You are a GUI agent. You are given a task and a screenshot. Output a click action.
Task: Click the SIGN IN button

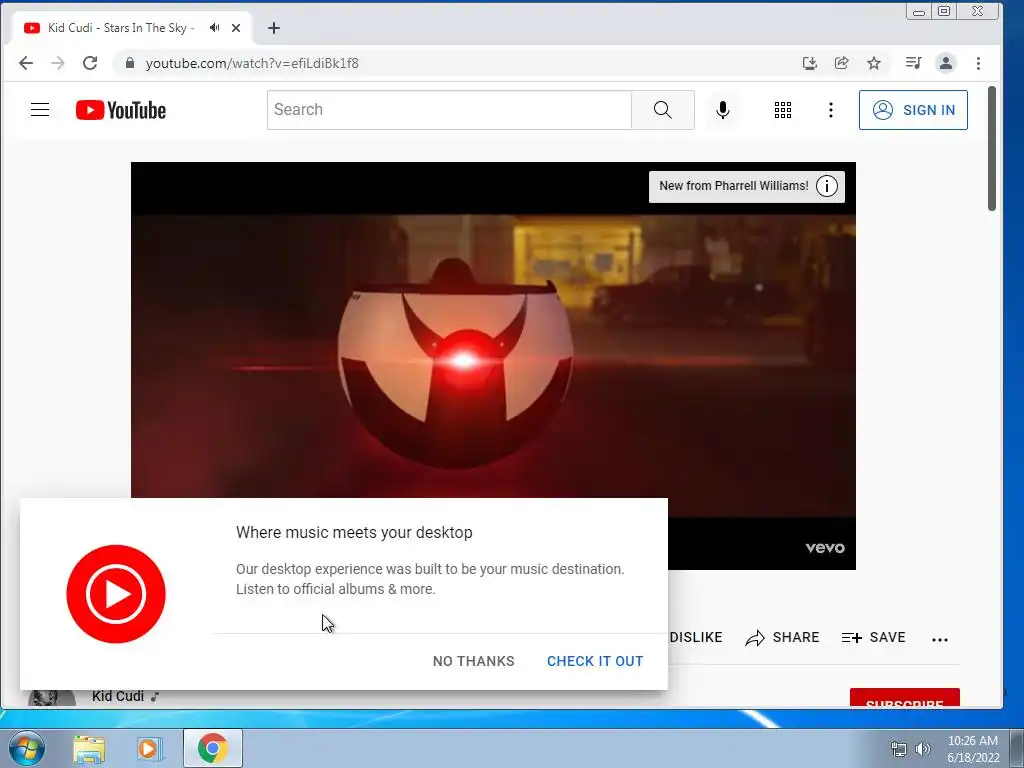point(913,110)
